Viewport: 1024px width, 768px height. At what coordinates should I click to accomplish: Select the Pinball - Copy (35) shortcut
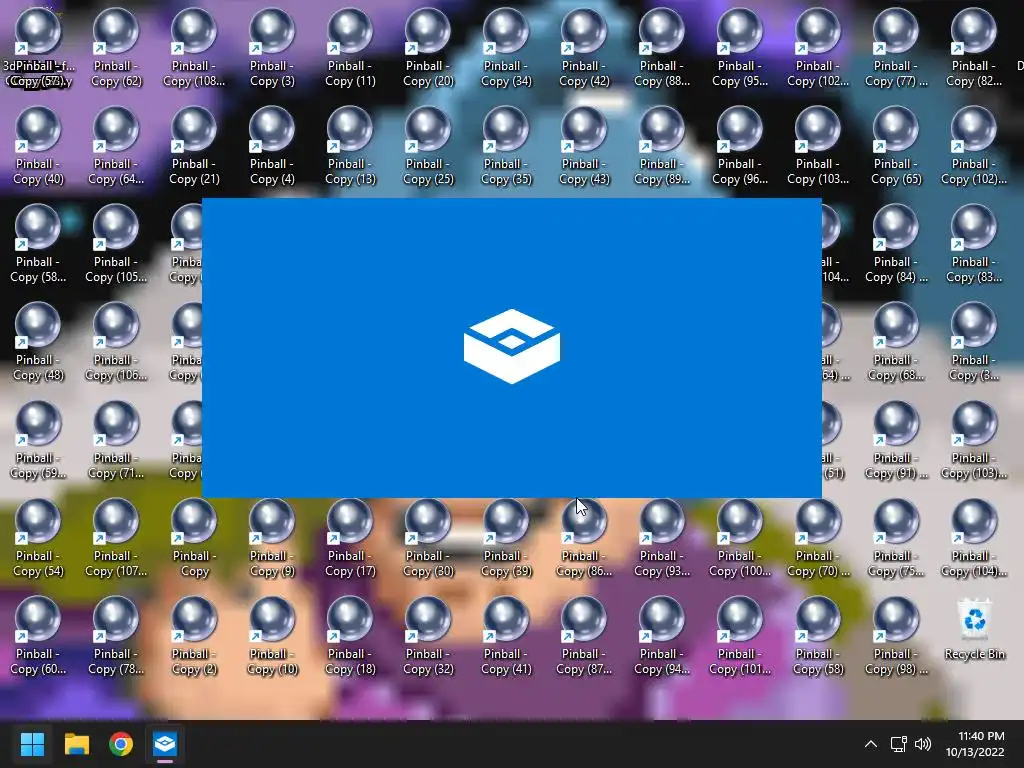[x=506, y=146]
